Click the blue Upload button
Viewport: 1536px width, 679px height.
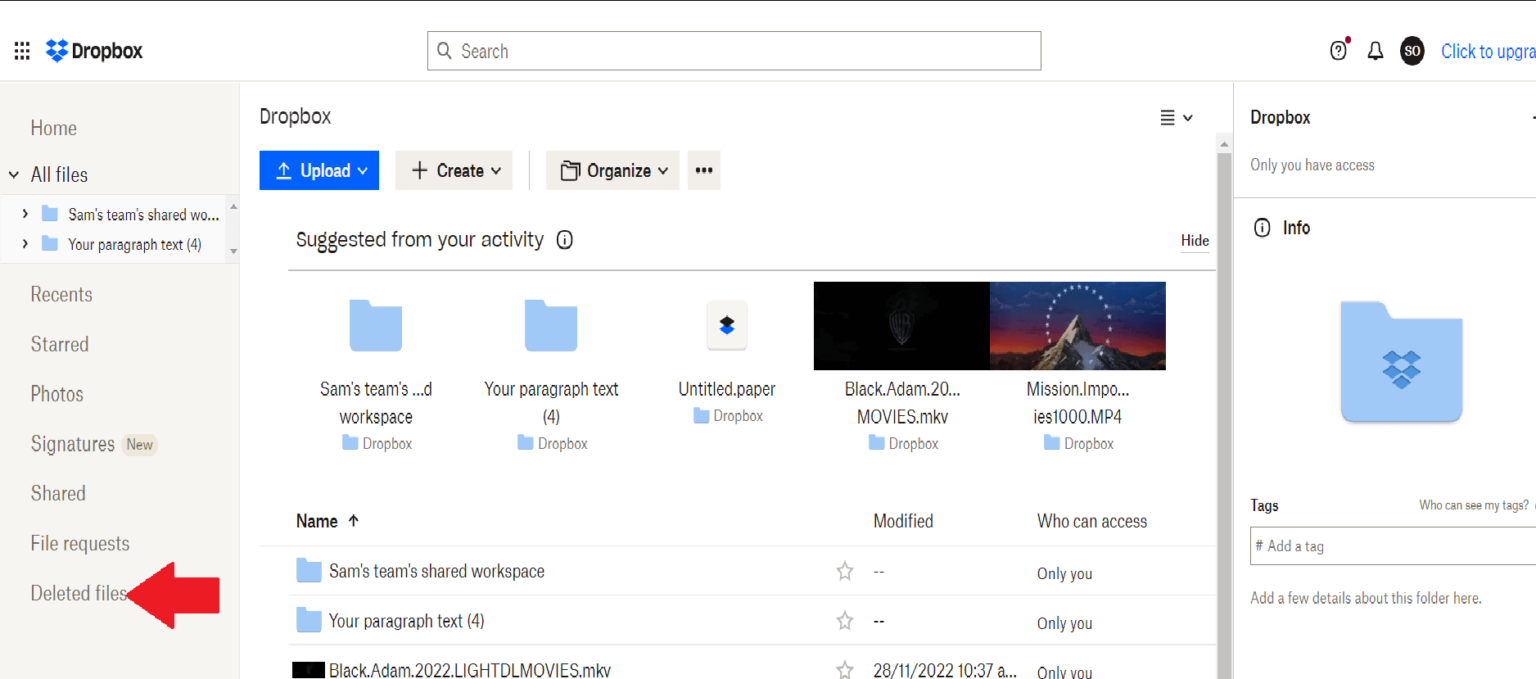coord(319,170)
